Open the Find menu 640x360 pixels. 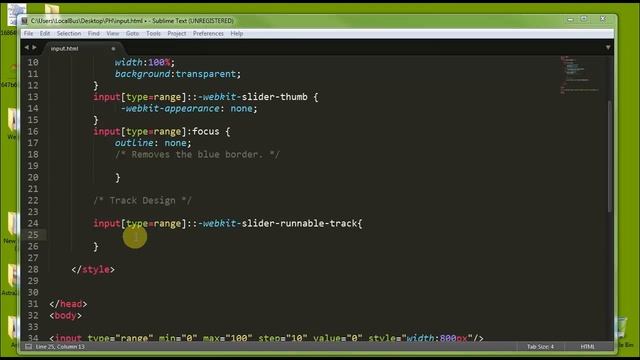[93, 33]
